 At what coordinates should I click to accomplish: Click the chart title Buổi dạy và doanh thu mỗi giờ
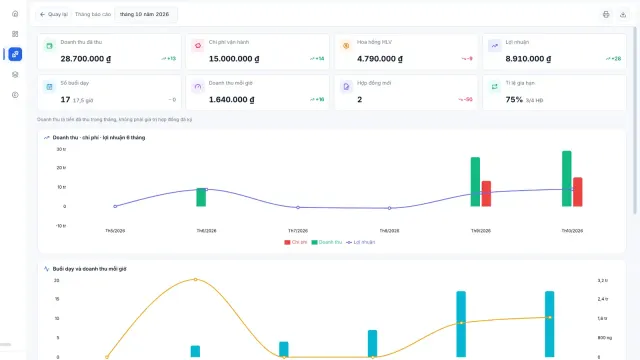coord(89,269)
